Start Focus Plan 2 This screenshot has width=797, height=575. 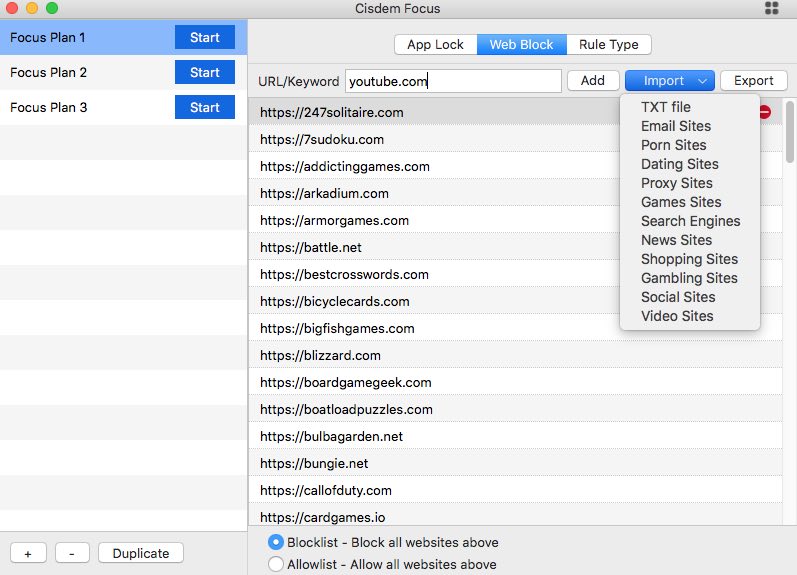click(204, 72)
